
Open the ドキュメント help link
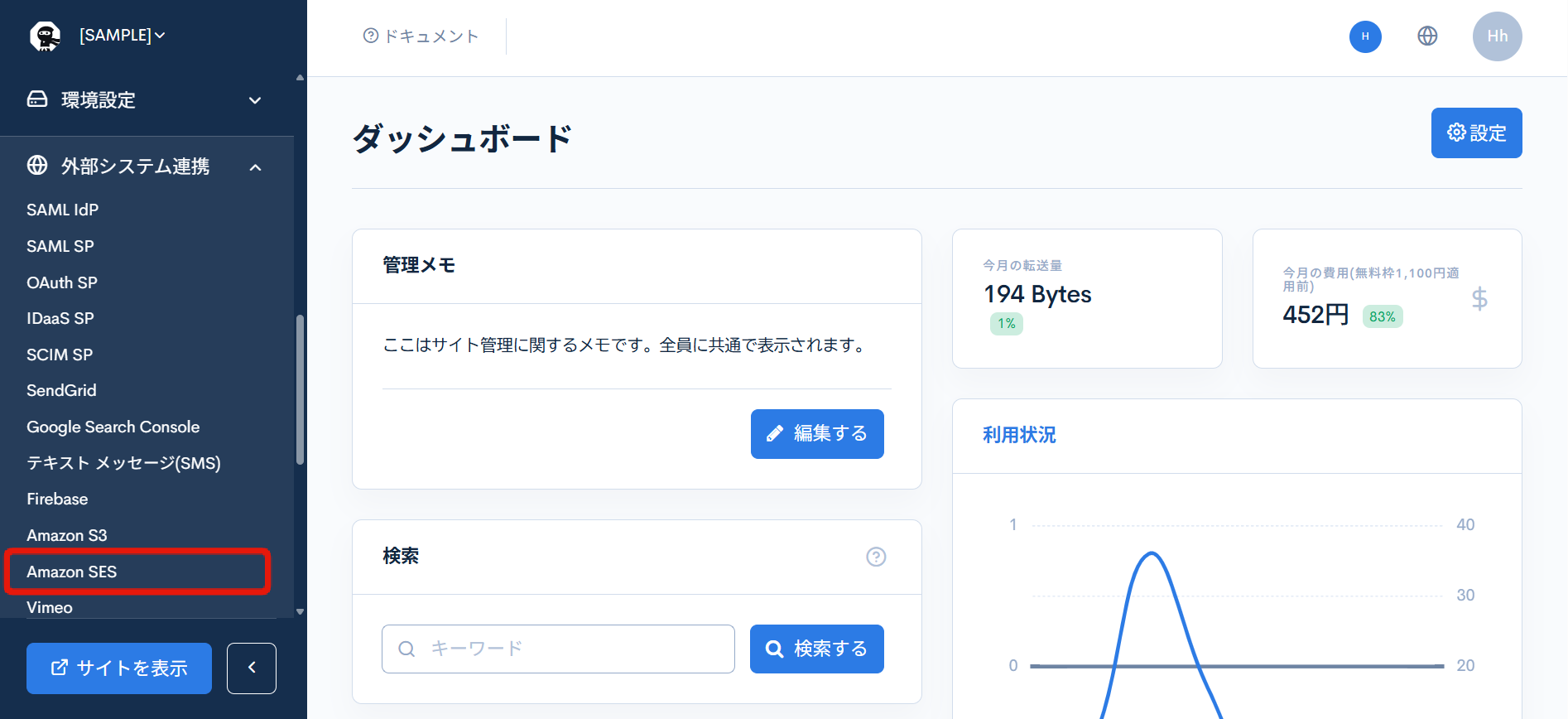(421, 36)
